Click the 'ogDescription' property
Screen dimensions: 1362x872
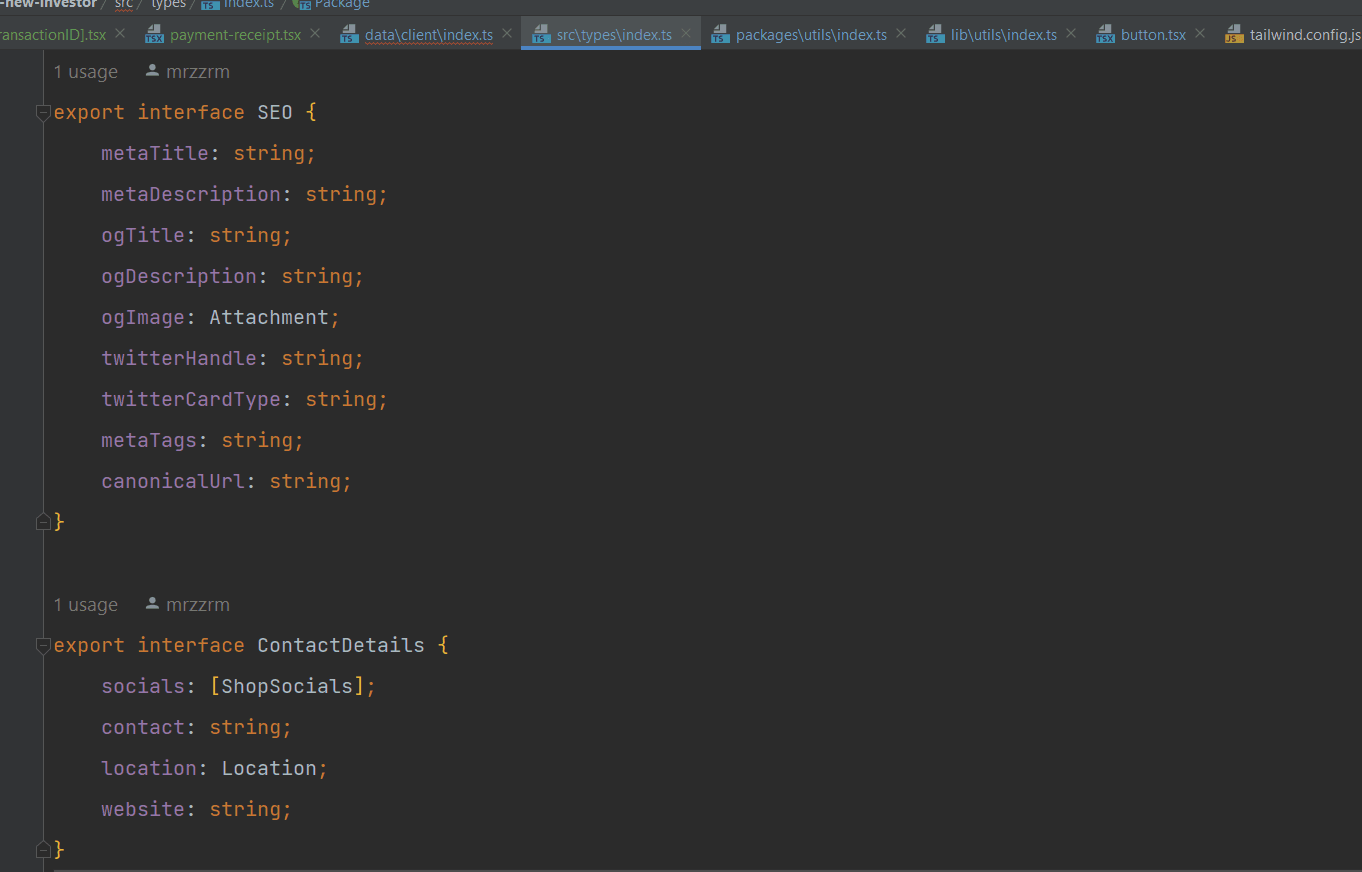pos(179,276)
